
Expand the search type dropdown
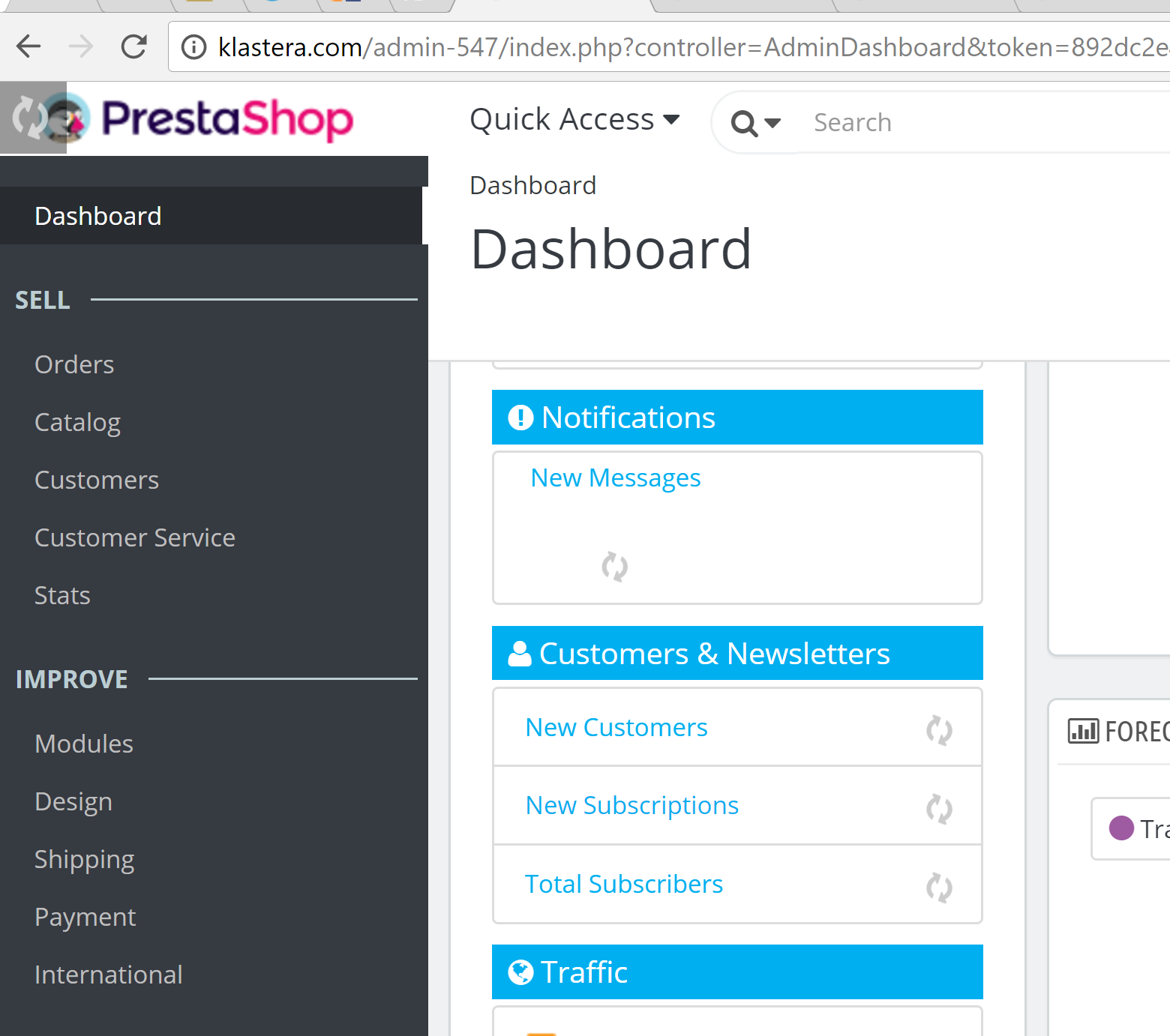click(x=756, y=123)
